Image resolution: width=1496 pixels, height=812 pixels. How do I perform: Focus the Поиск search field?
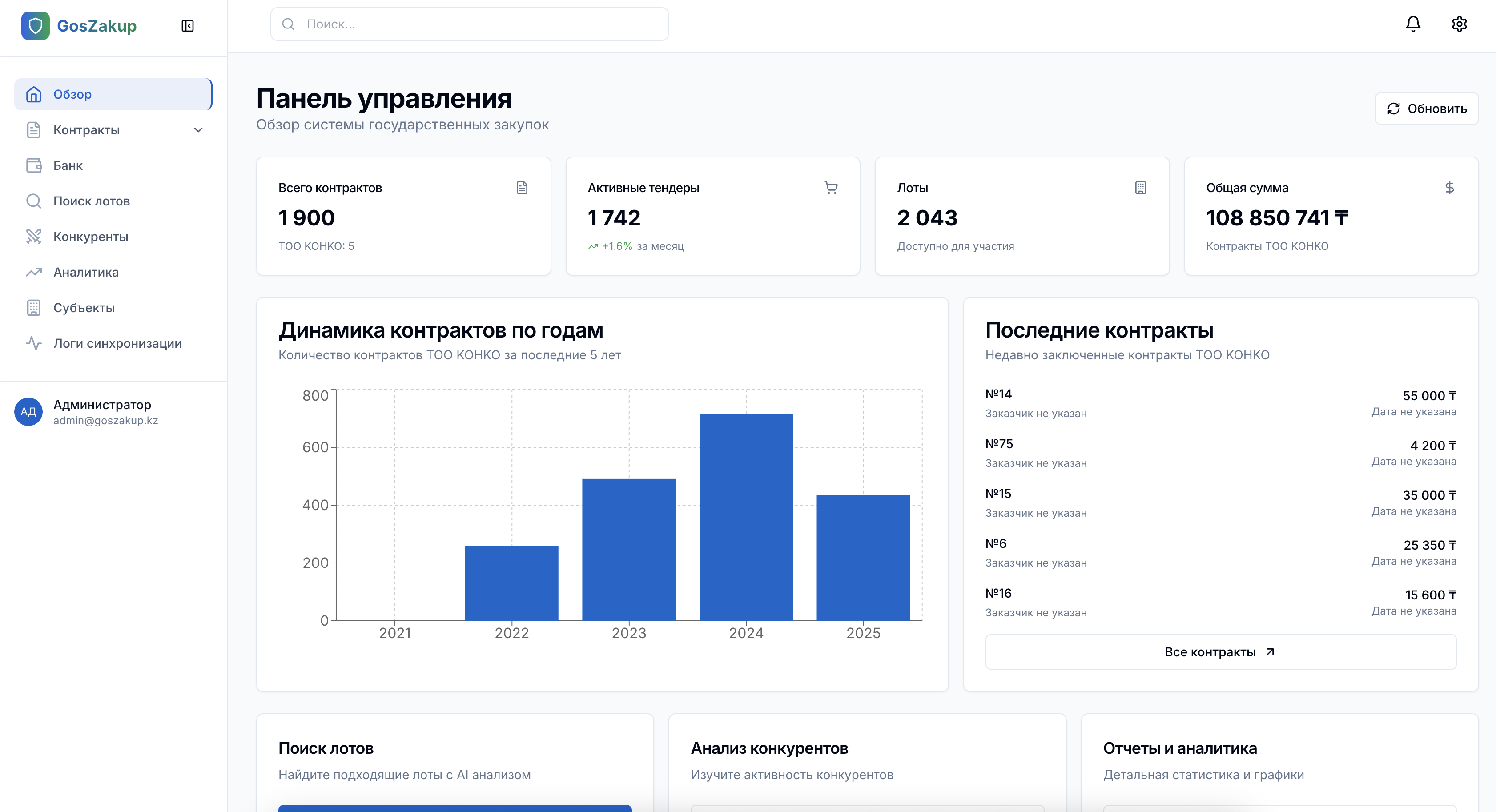click(469, 24)
